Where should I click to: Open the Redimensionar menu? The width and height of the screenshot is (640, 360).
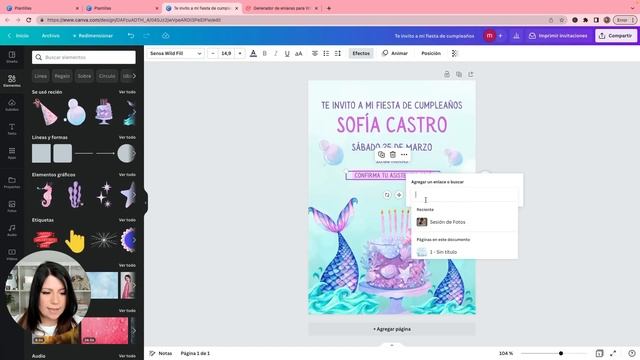tap(93, 36)
